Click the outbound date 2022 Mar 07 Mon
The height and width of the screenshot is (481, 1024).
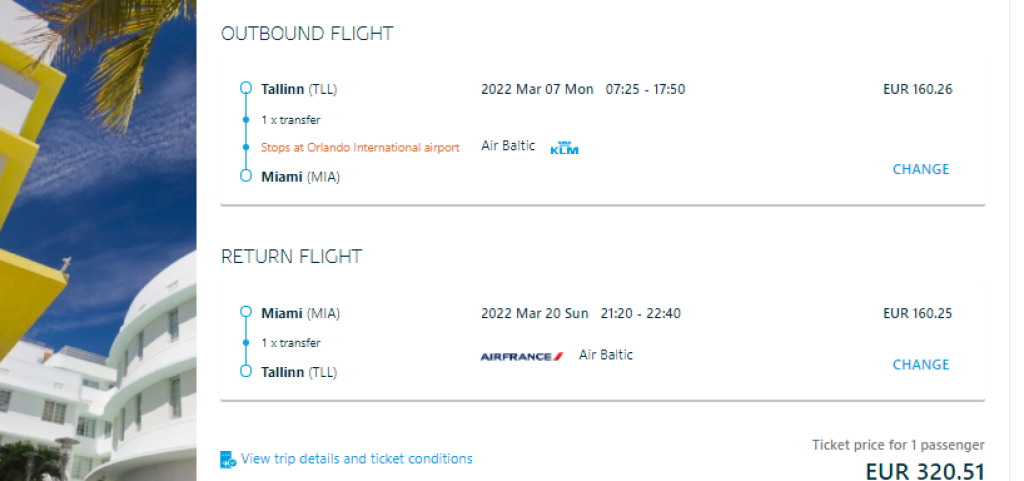pyautogui.click(x=537, y=89)
